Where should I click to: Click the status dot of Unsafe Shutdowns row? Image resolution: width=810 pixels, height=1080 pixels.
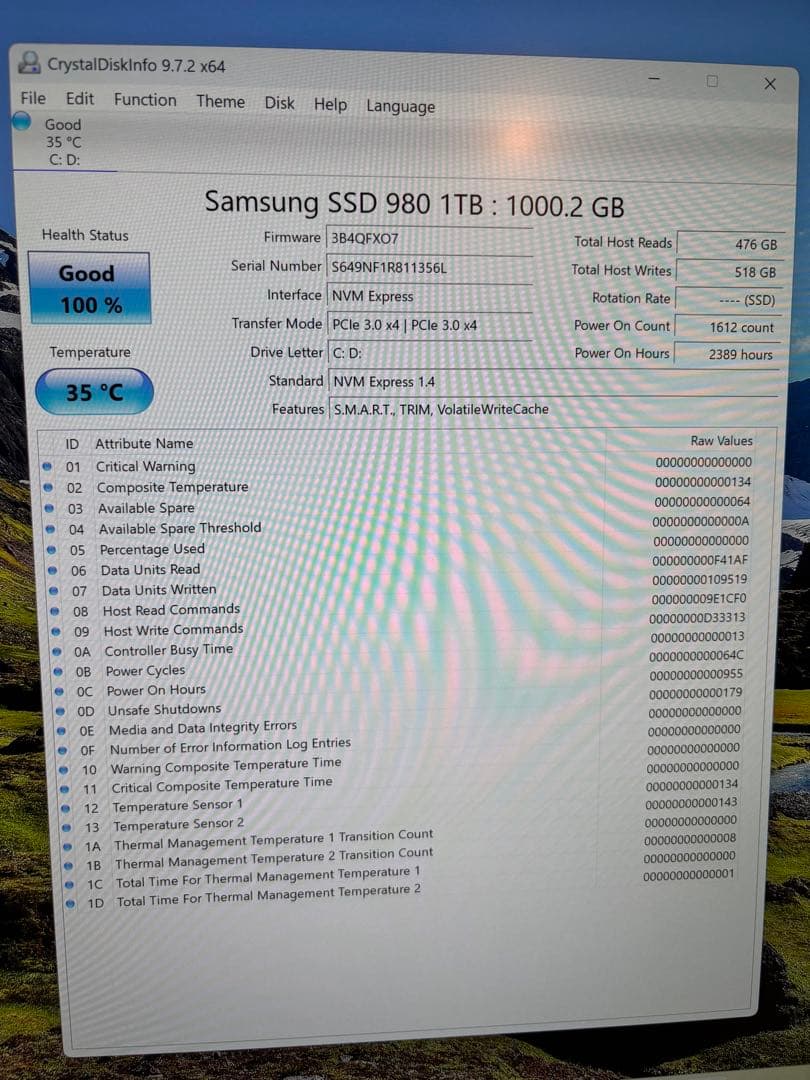click(61, 711)
